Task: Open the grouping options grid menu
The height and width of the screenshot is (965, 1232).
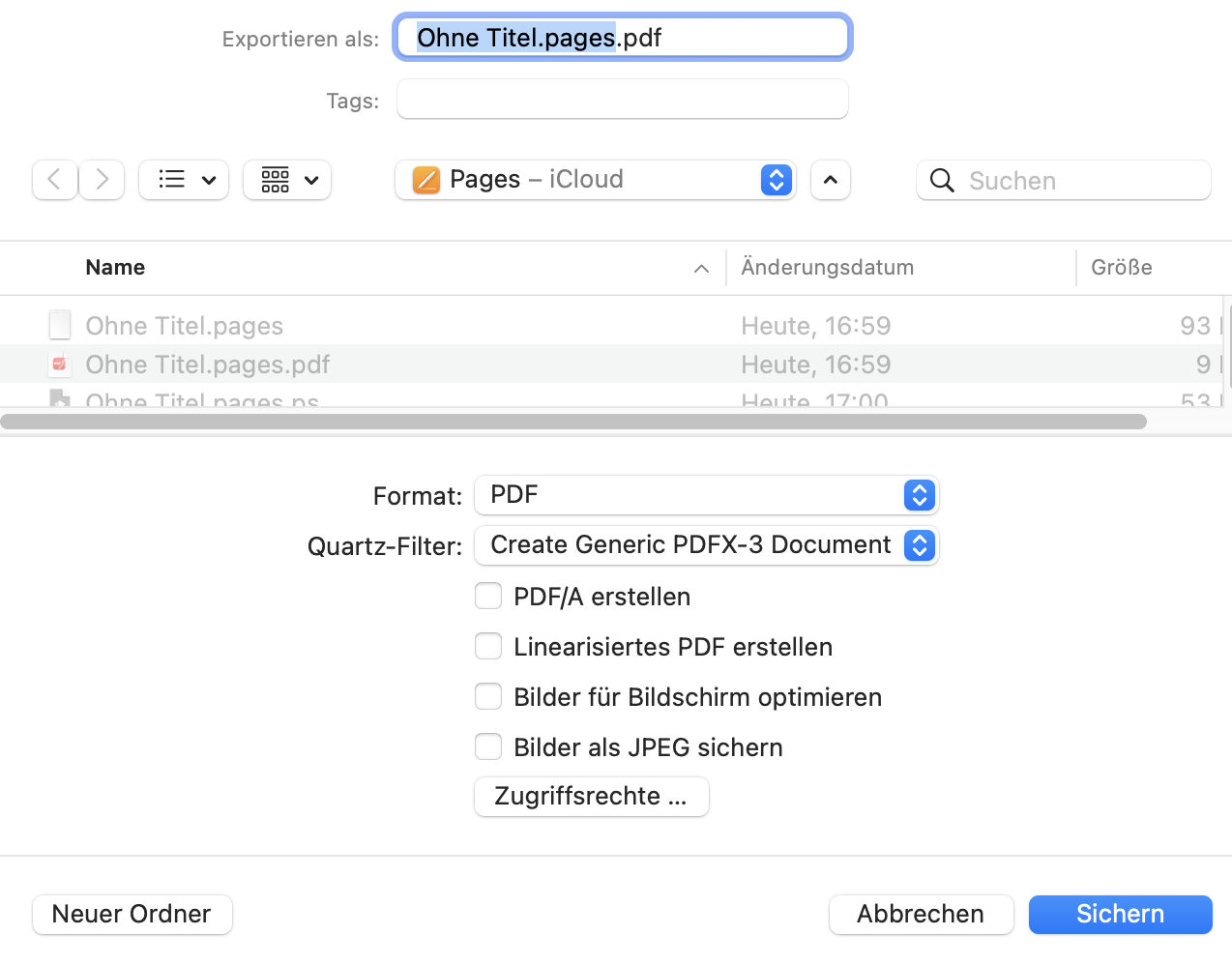Action: (x=287, y=180)
